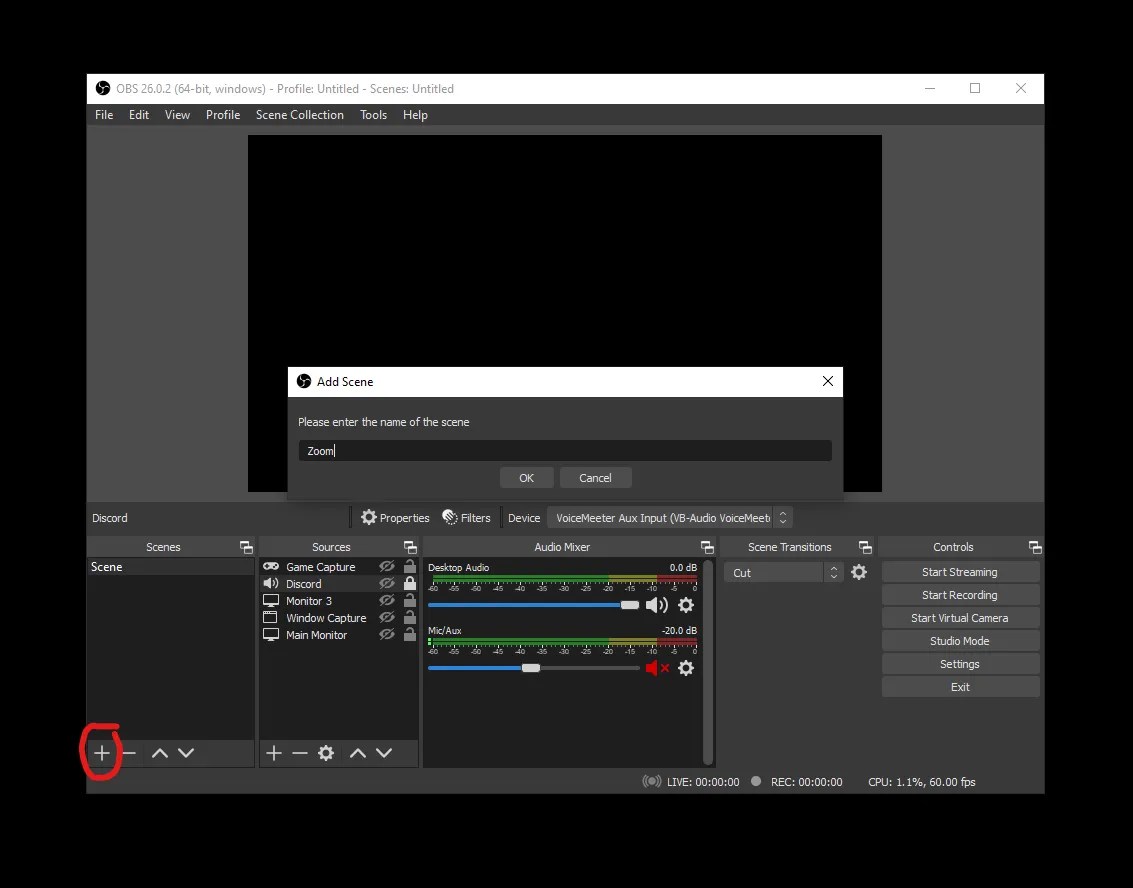Pop out the Audio Mixer panel
The image size is (1133, 888).
[707, 547]
